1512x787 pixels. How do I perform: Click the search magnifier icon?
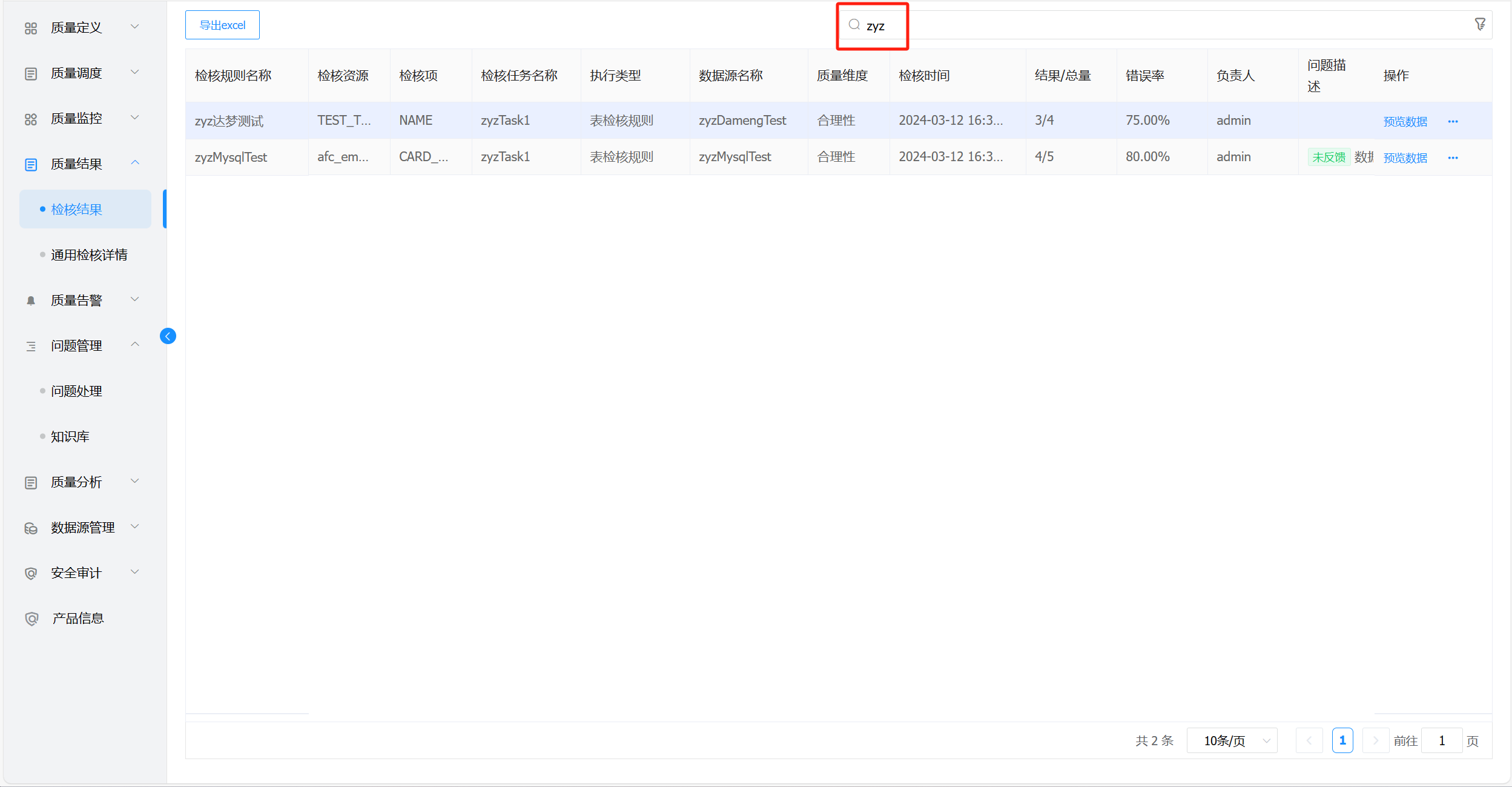(x=854, y=25)
